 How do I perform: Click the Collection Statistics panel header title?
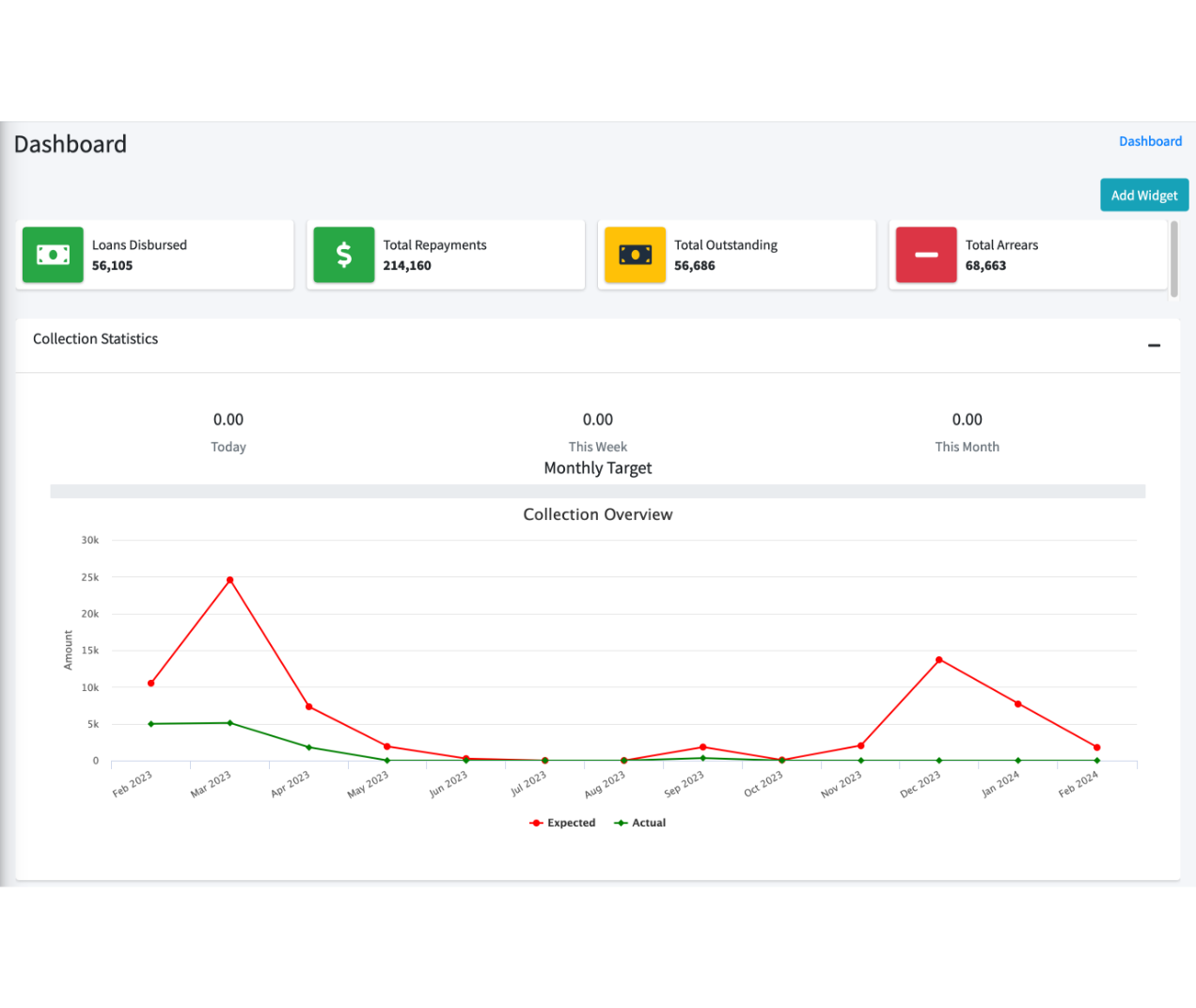tap(95, 339)
